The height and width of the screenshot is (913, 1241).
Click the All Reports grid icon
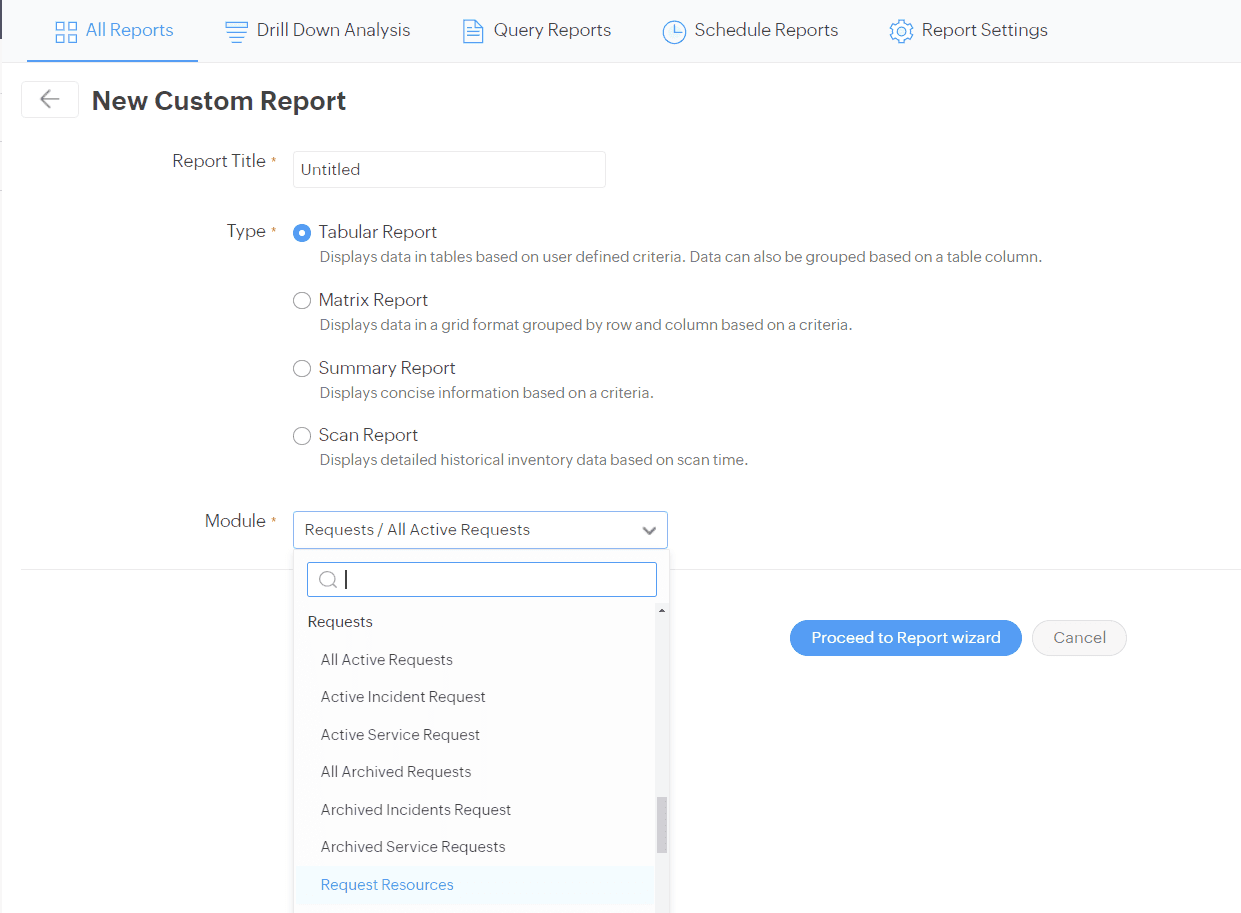[x=67, y=31]
